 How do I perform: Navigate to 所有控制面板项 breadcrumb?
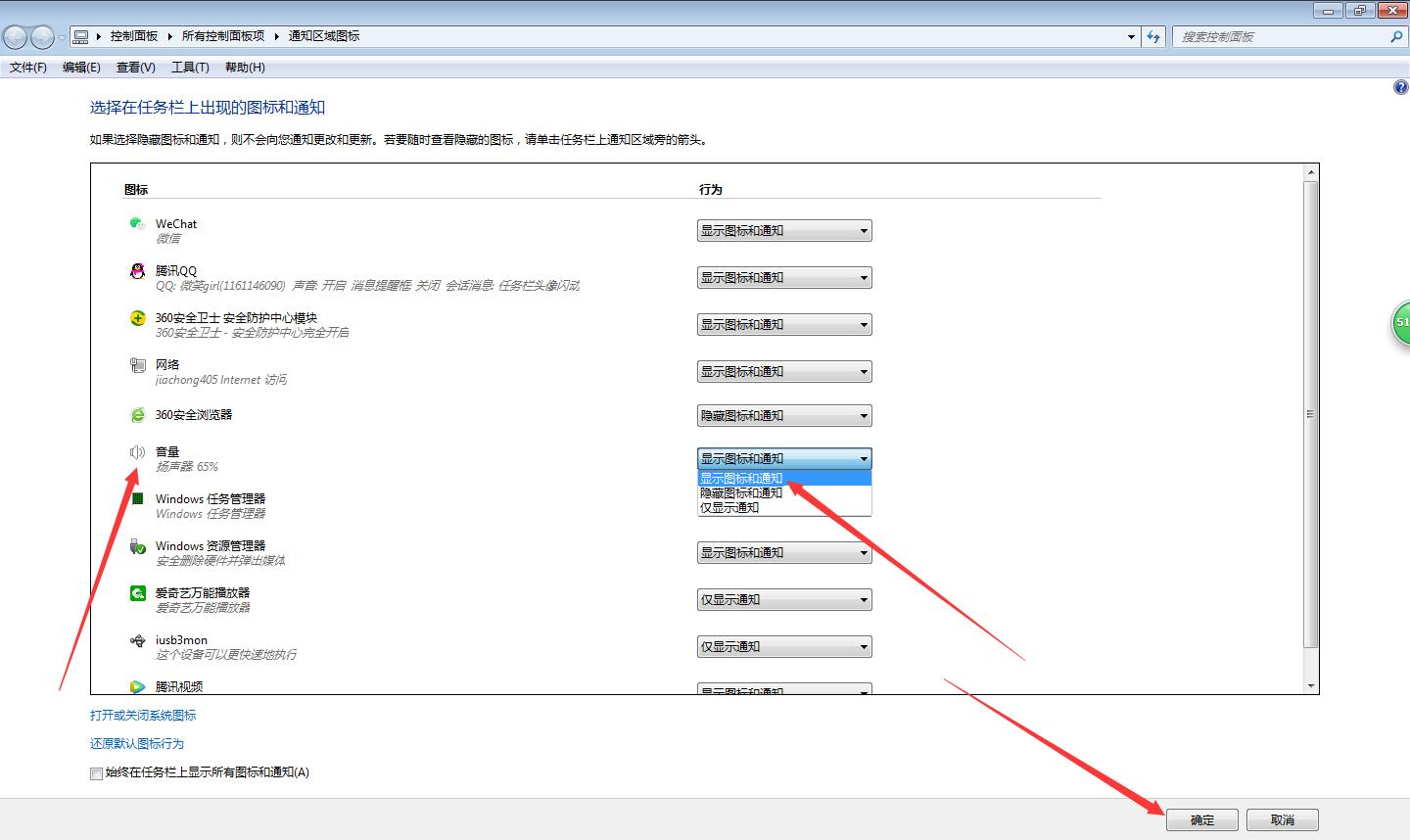pyautogui.click(x=223, y=36)
